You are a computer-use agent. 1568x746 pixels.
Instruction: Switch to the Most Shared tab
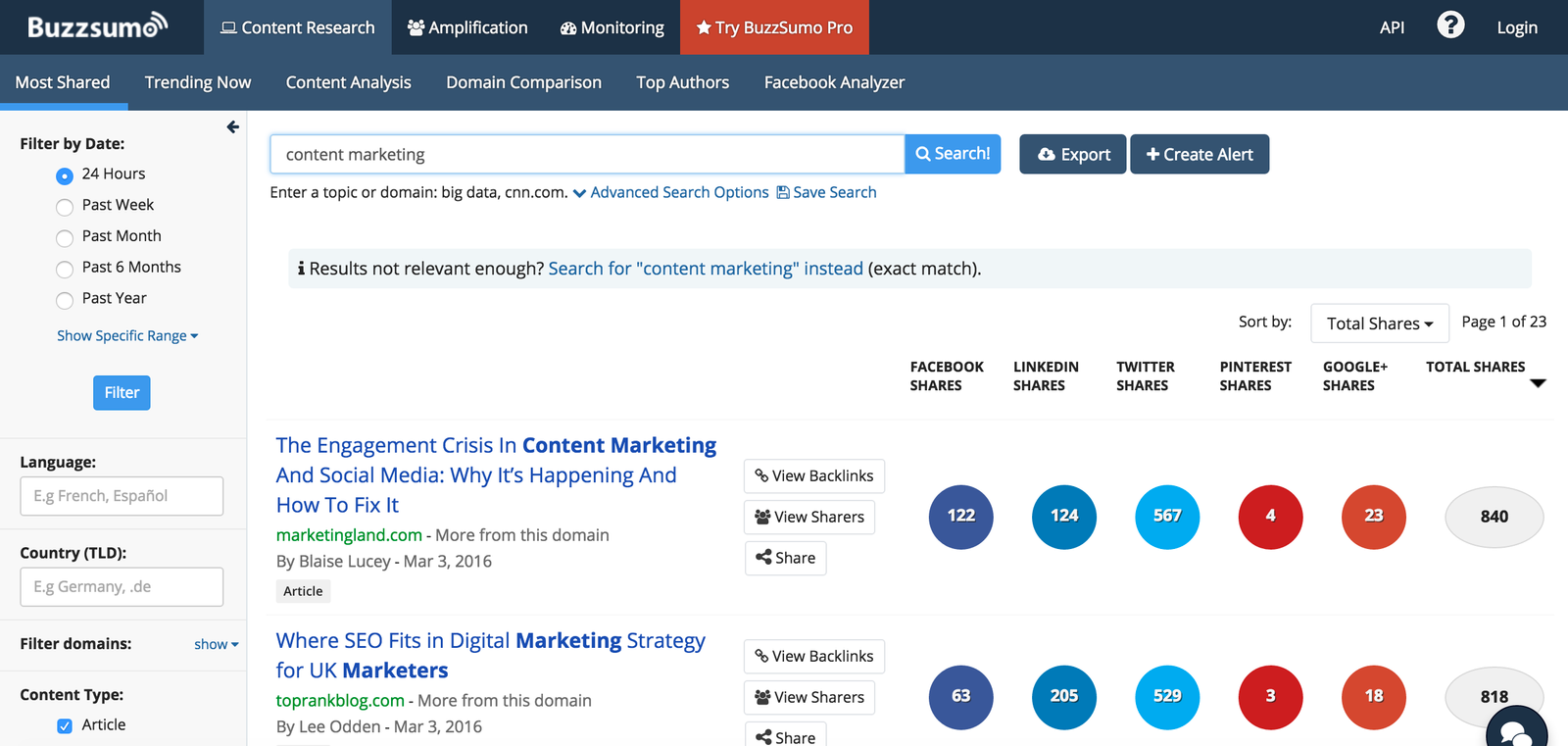[63, 82]
